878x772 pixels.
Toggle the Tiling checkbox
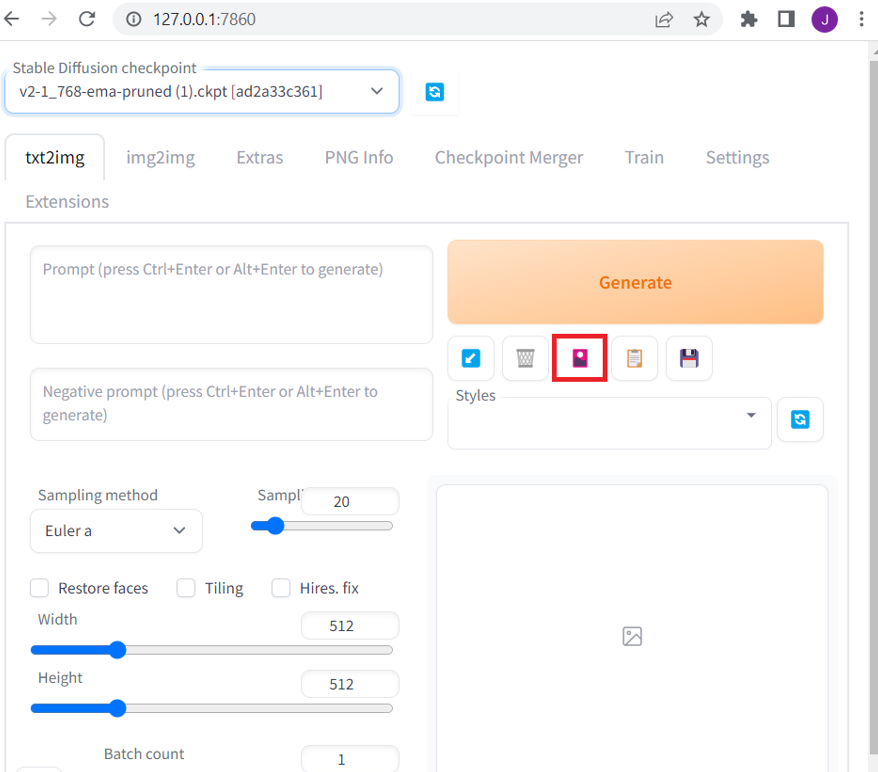pos(186,588)
